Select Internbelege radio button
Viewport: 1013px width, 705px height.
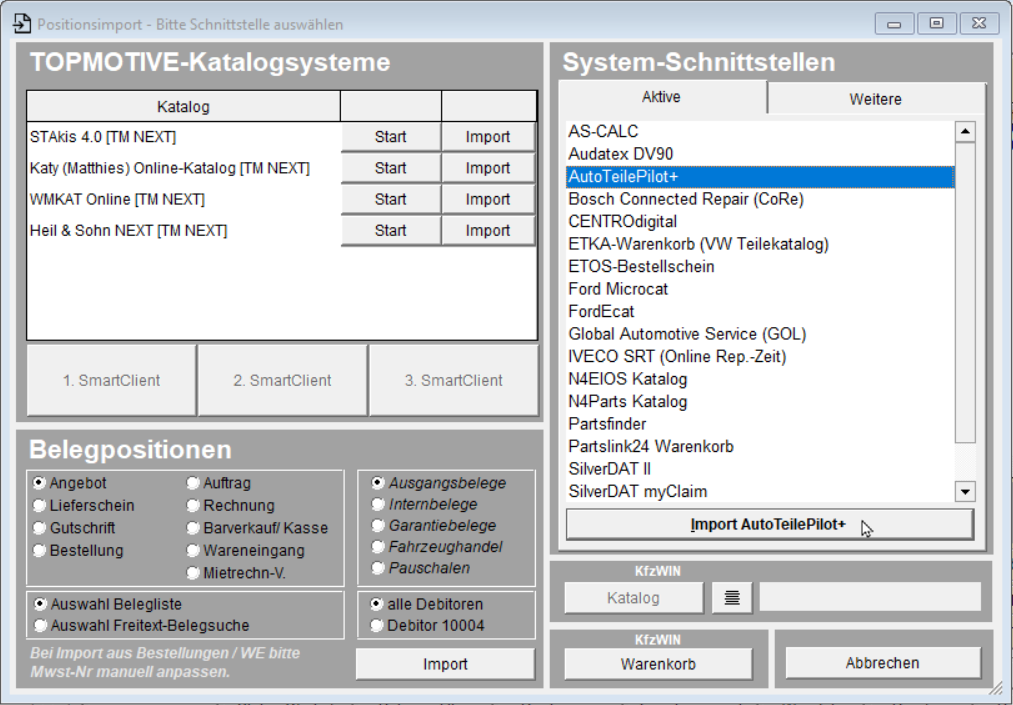point(378,504)
